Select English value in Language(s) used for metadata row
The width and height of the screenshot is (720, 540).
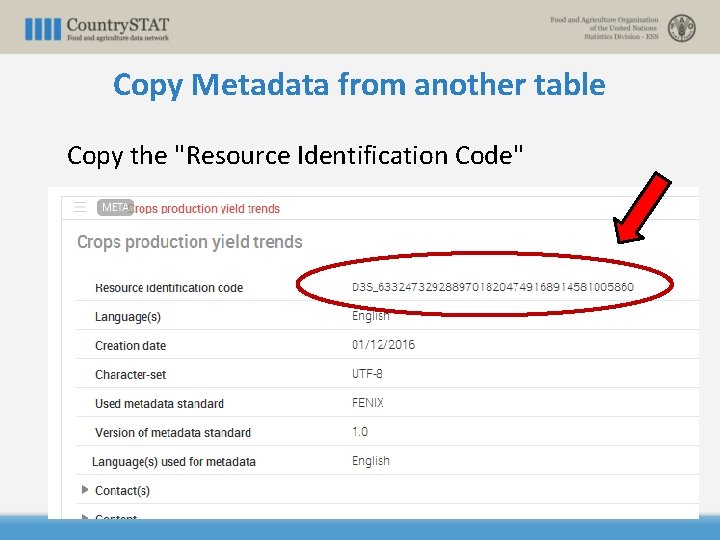point(371,461)
